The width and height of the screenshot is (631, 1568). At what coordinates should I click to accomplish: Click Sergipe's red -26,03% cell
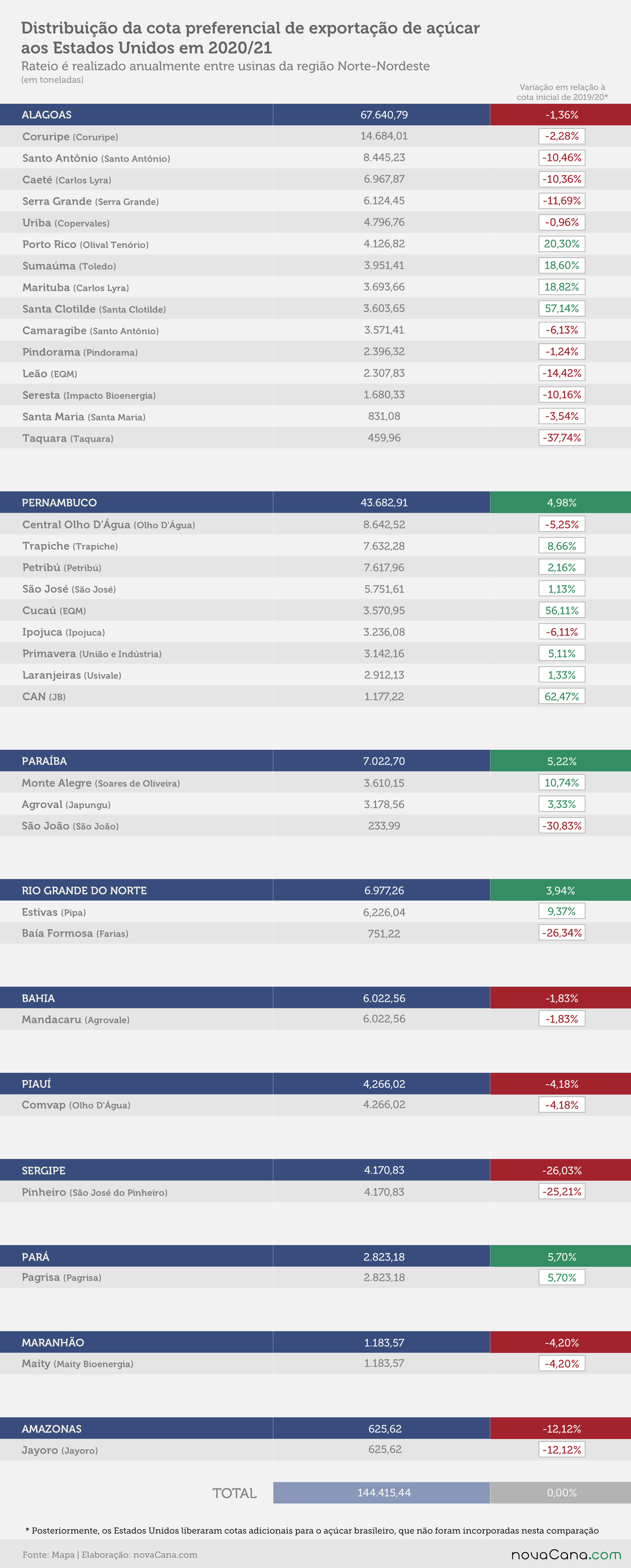tap(560, 1170)
